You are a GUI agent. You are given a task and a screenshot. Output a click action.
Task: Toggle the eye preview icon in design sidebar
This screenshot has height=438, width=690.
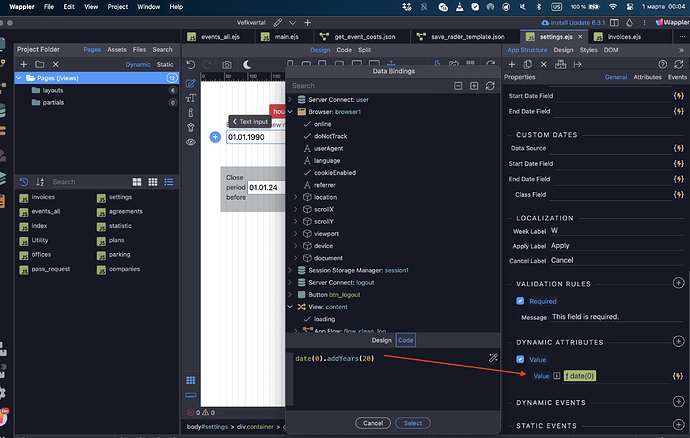pos(191,142)
